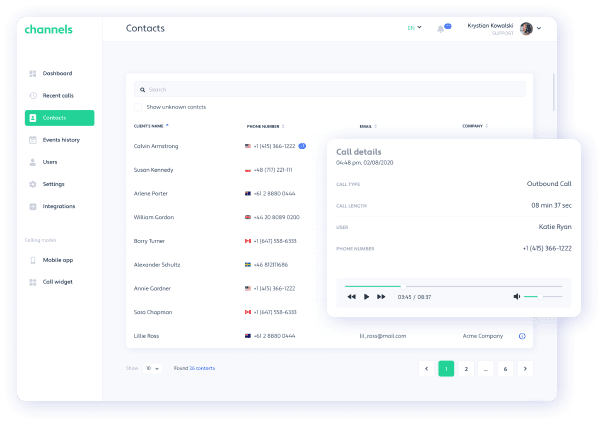The image size is (604, 424).
Task: Play the call recording
Action: (366, 297)
